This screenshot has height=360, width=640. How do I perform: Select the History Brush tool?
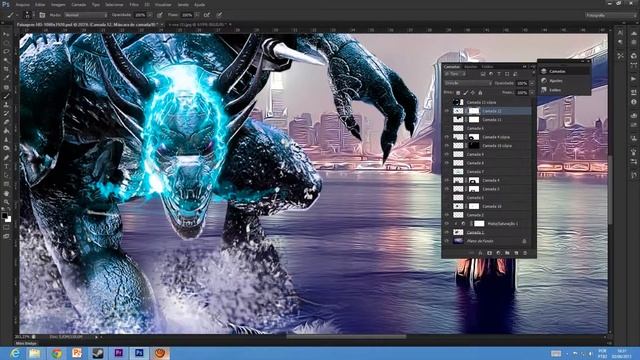tap(6, 113)
